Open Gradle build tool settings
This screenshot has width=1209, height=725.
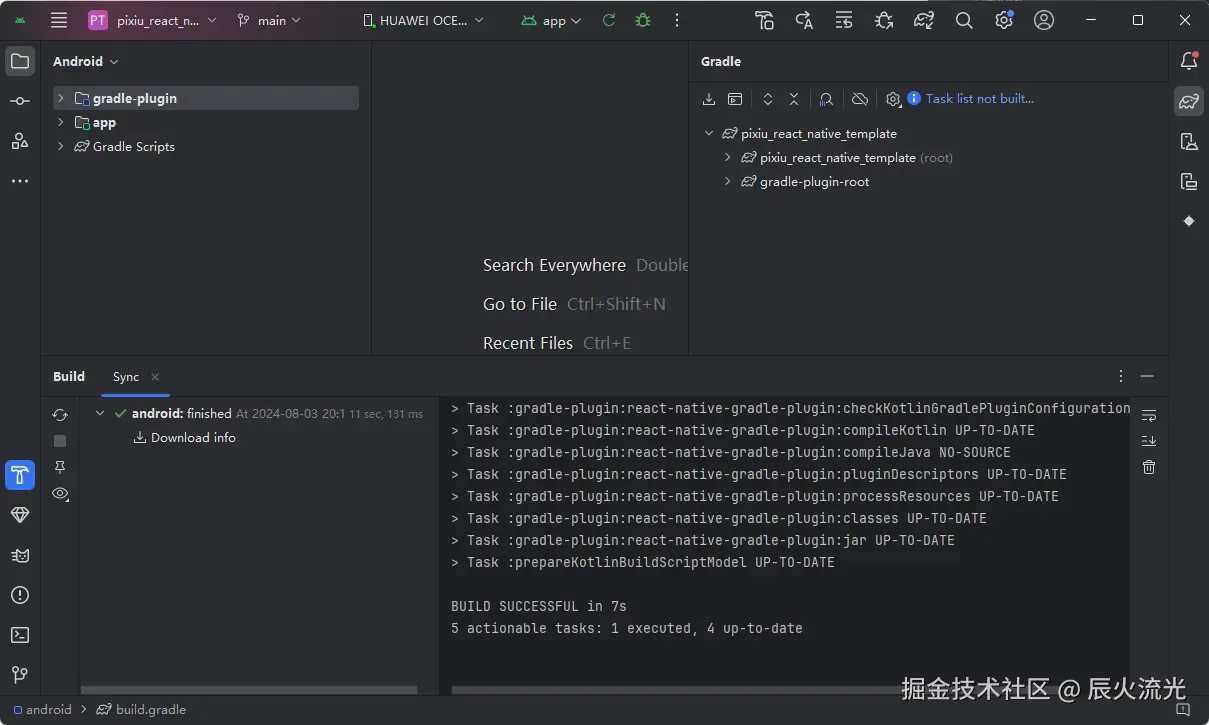pos(893,99)
